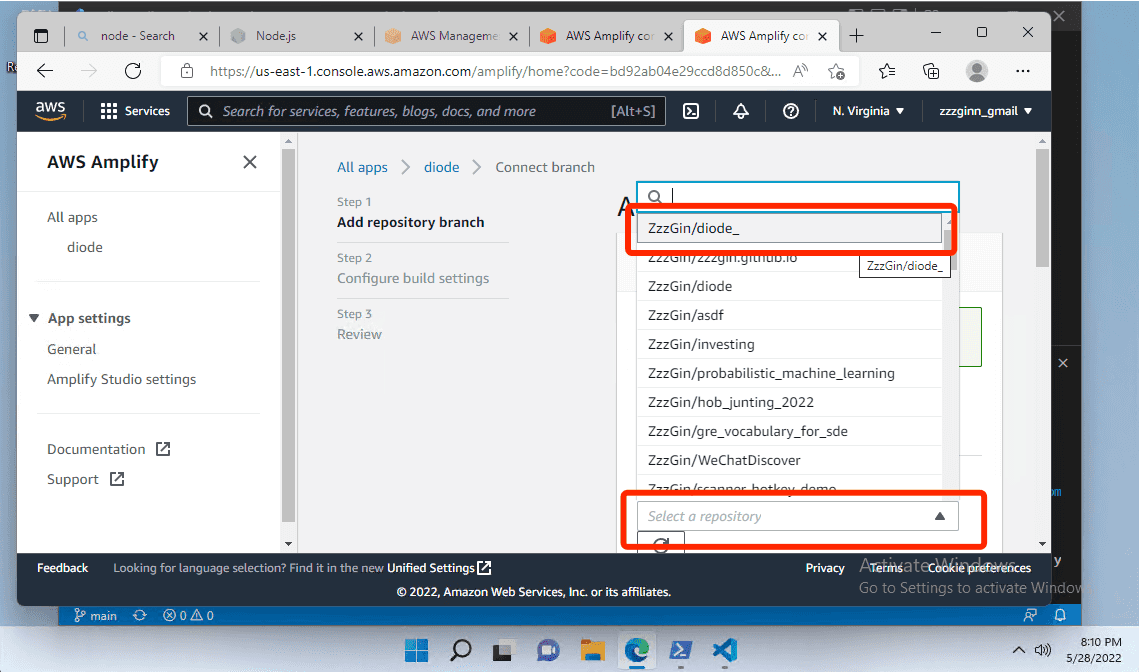Open Visual Studio Code from taskbar

[x=725, y=649]
